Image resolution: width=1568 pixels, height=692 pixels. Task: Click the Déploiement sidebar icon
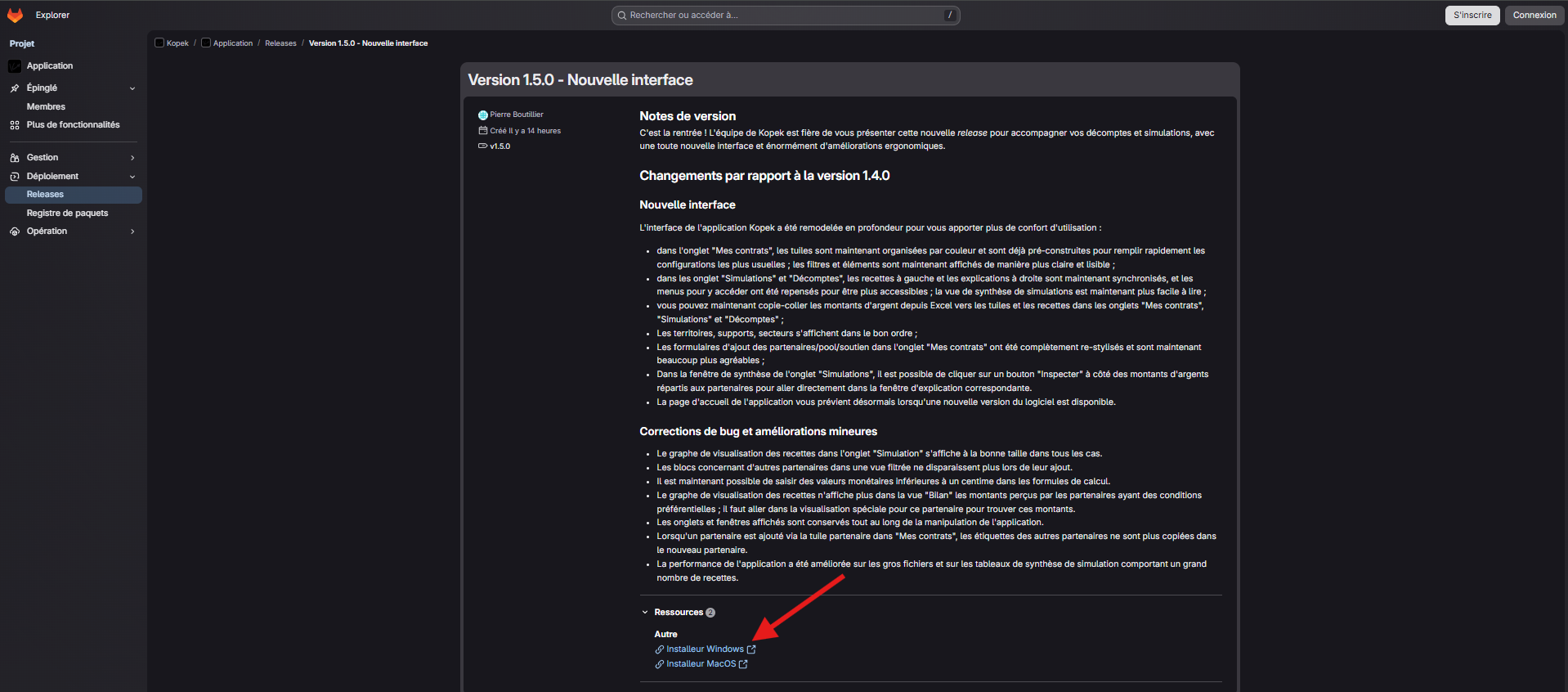click(15, 177)
